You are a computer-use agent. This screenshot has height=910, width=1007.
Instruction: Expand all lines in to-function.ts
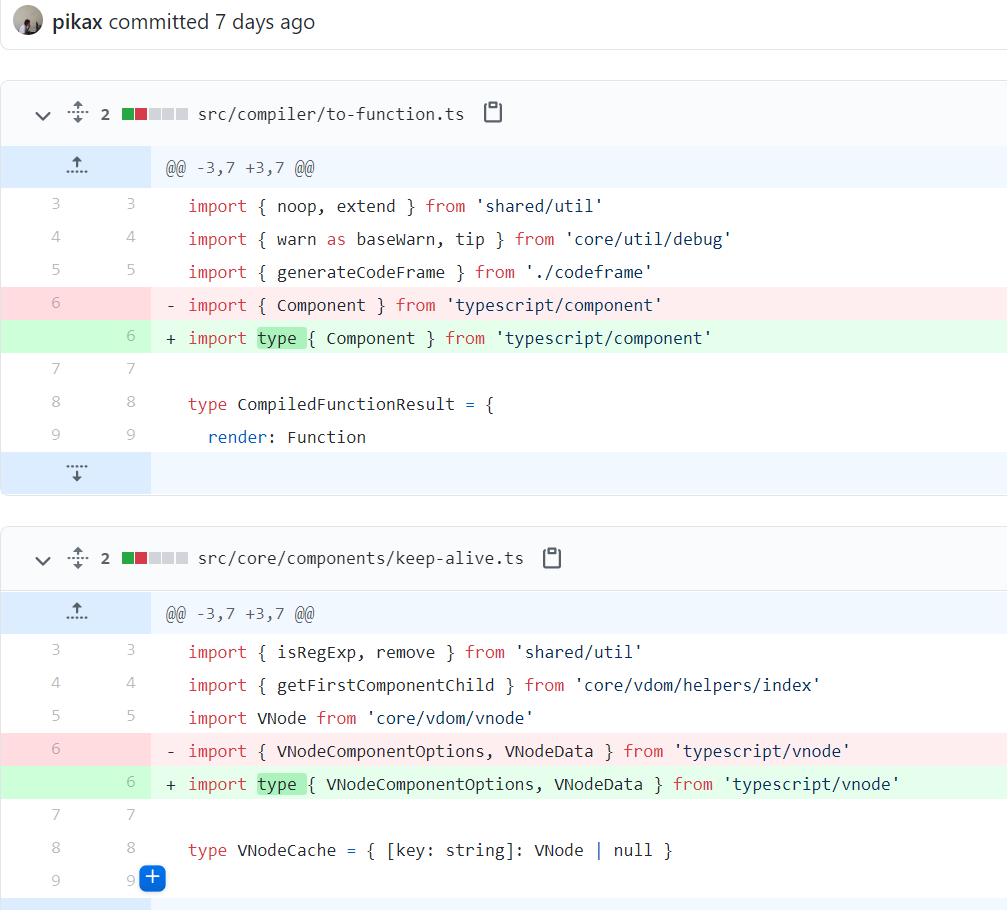[x=78, y=113]
